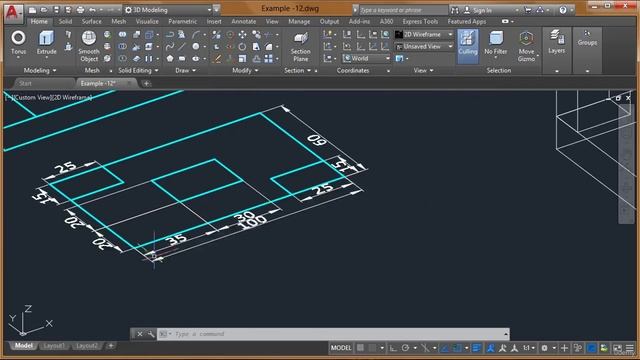Toggle the MODEL space button in status bar

point(341,348)
